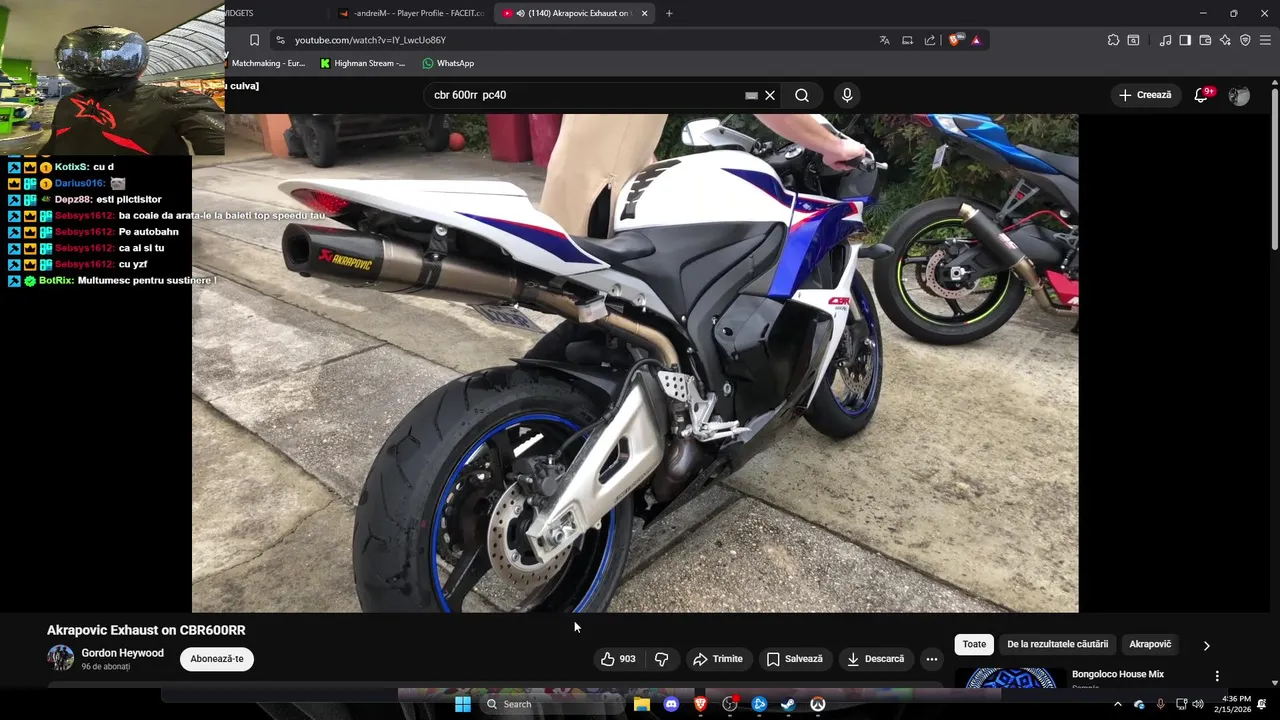This screenshot has height=720, width=1280.
Task: Download the video with Descarcă
Action: click(x=875, y=659)
